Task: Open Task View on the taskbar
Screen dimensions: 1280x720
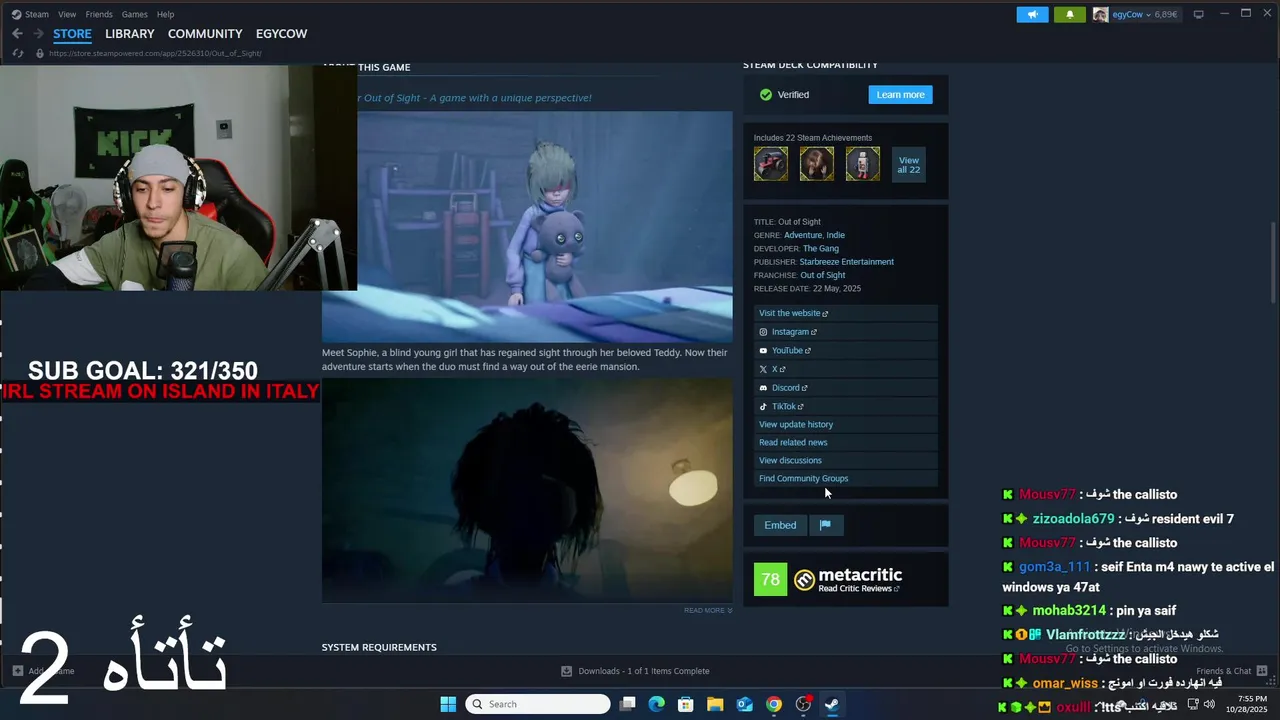Action: (x=627, y=704)
